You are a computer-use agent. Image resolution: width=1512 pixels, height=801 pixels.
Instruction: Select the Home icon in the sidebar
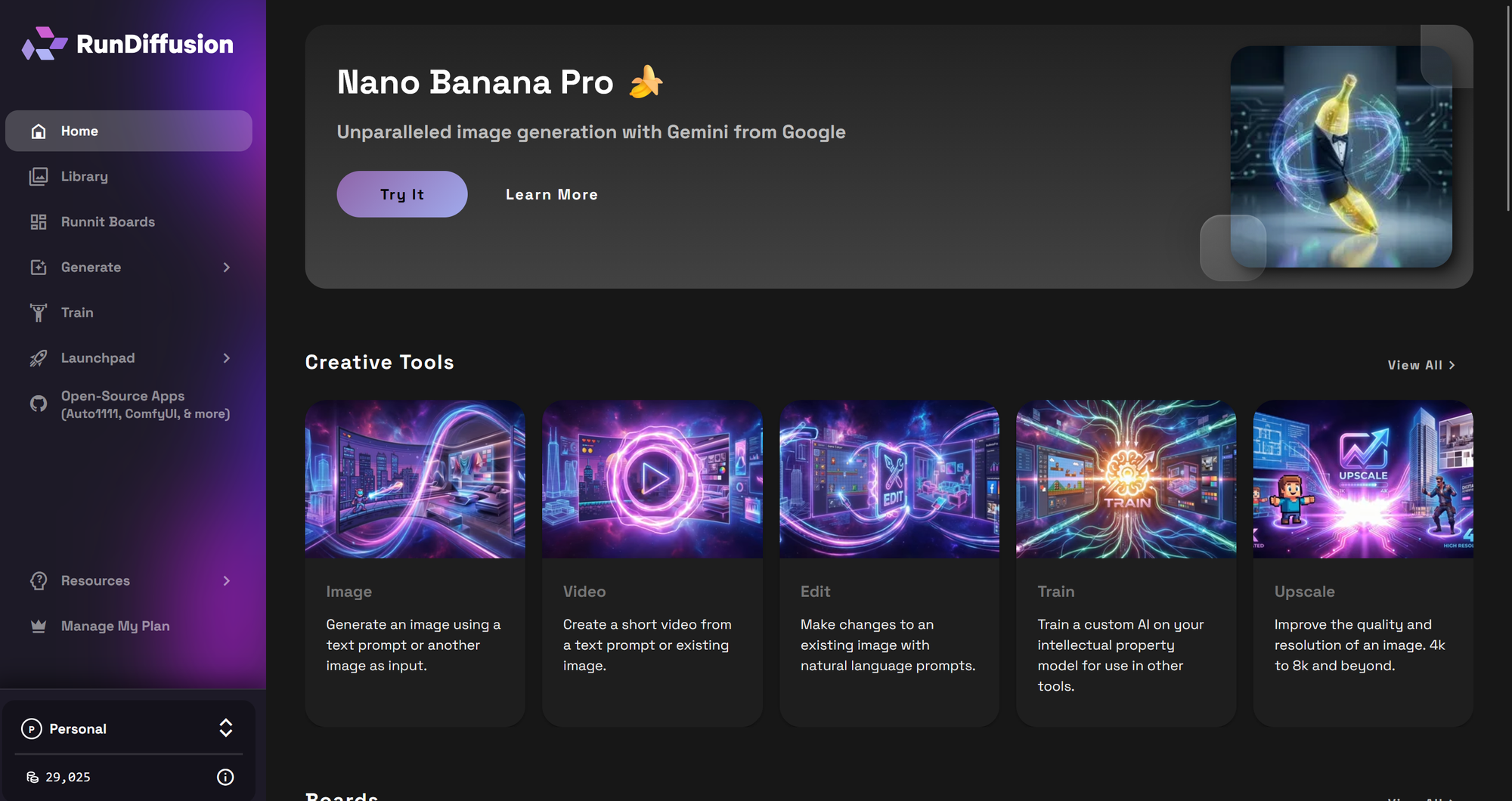click(38, 131)
